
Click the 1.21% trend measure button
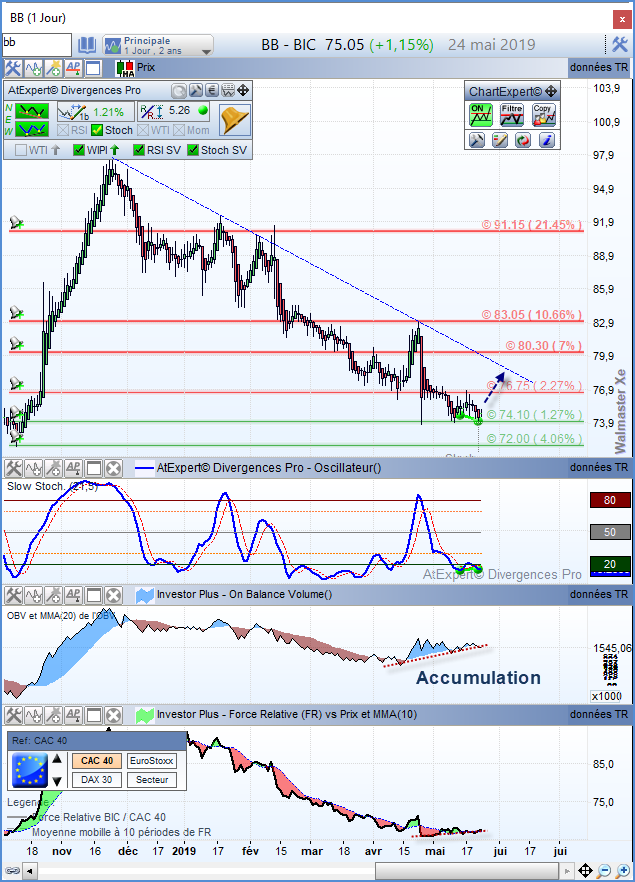click(x=96, y=111)
